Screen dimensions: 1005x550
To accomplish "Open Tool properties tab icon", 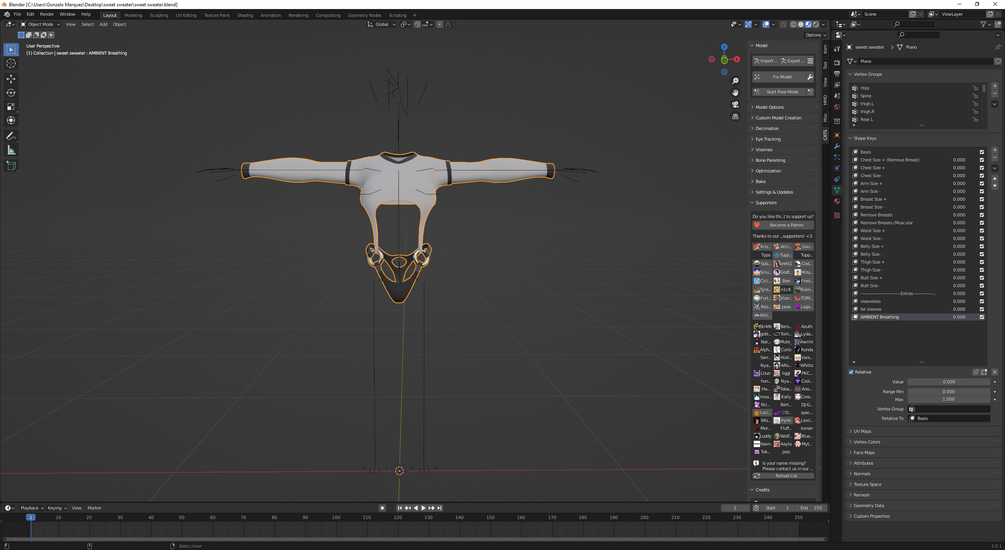I will coord(836,49).
